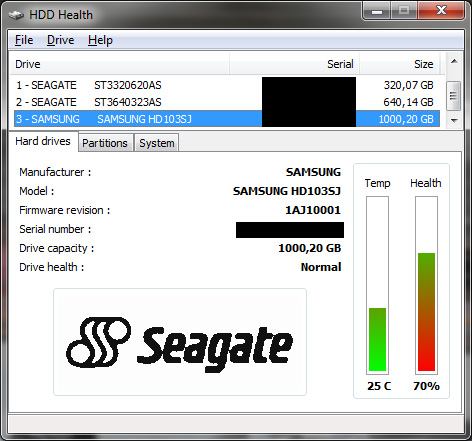Screen dimensions: 472x441
Task: Click the HDD Health title bar icon
Action: [x=17, y=15]
